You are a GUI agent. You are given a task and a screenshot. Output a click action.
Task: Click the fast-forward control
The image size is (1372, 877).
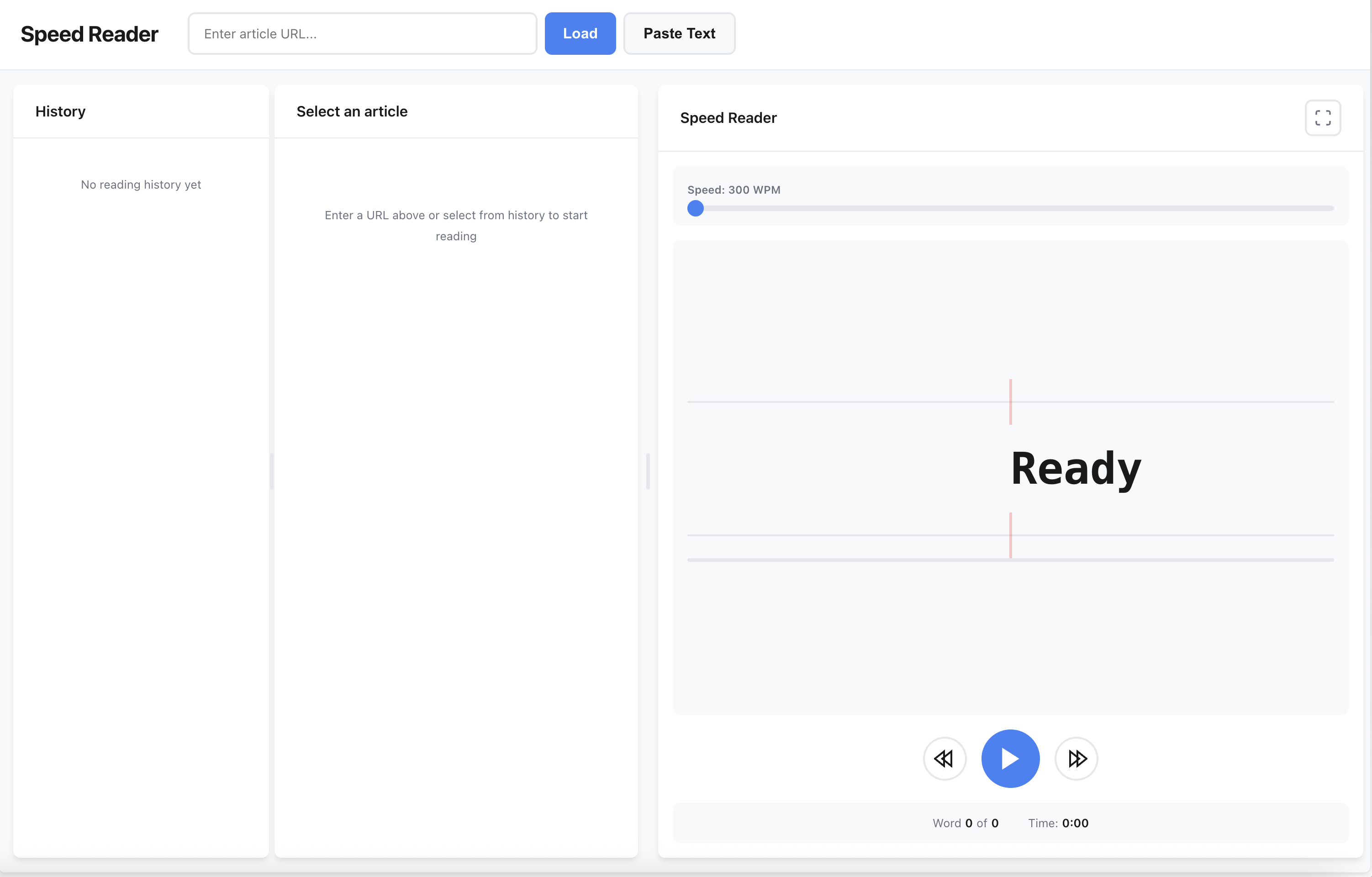coord(1076,759)
